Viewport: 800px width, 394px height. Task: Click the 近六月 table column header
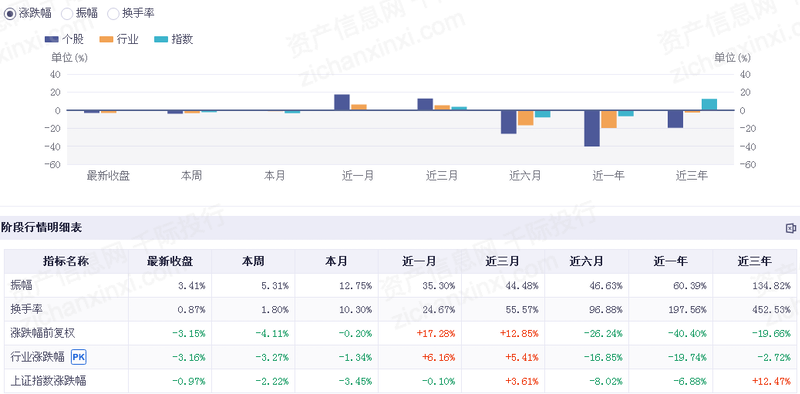click(x=586, y=261)
